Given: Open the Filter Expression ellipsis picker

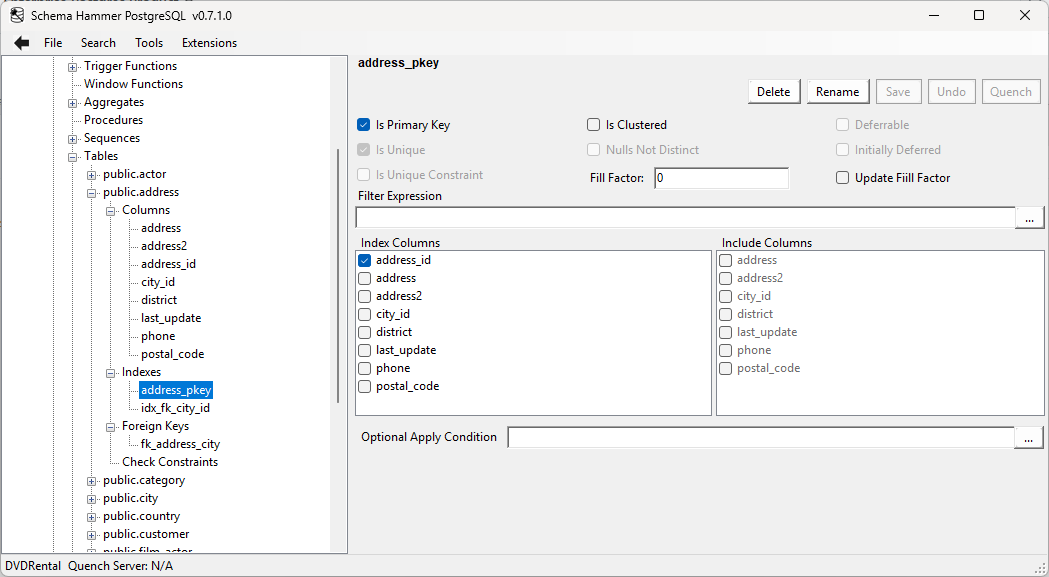Looking at the screenshot, I should 1029,216.
